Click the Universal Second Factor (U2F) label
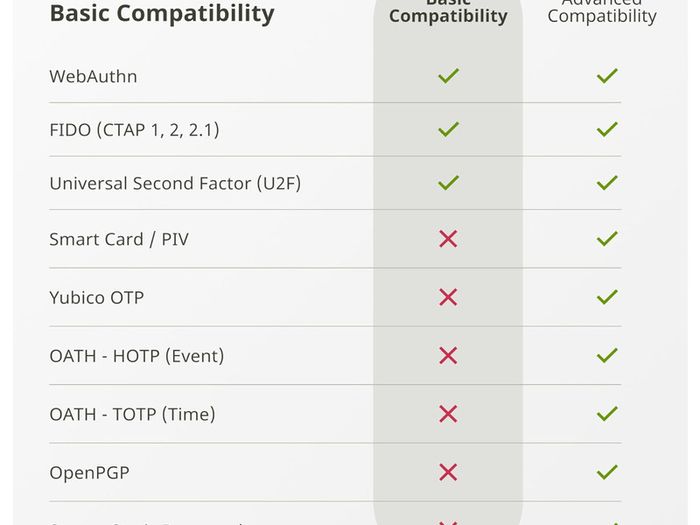The width and height of the screenshot is (700, 525). 175,183
